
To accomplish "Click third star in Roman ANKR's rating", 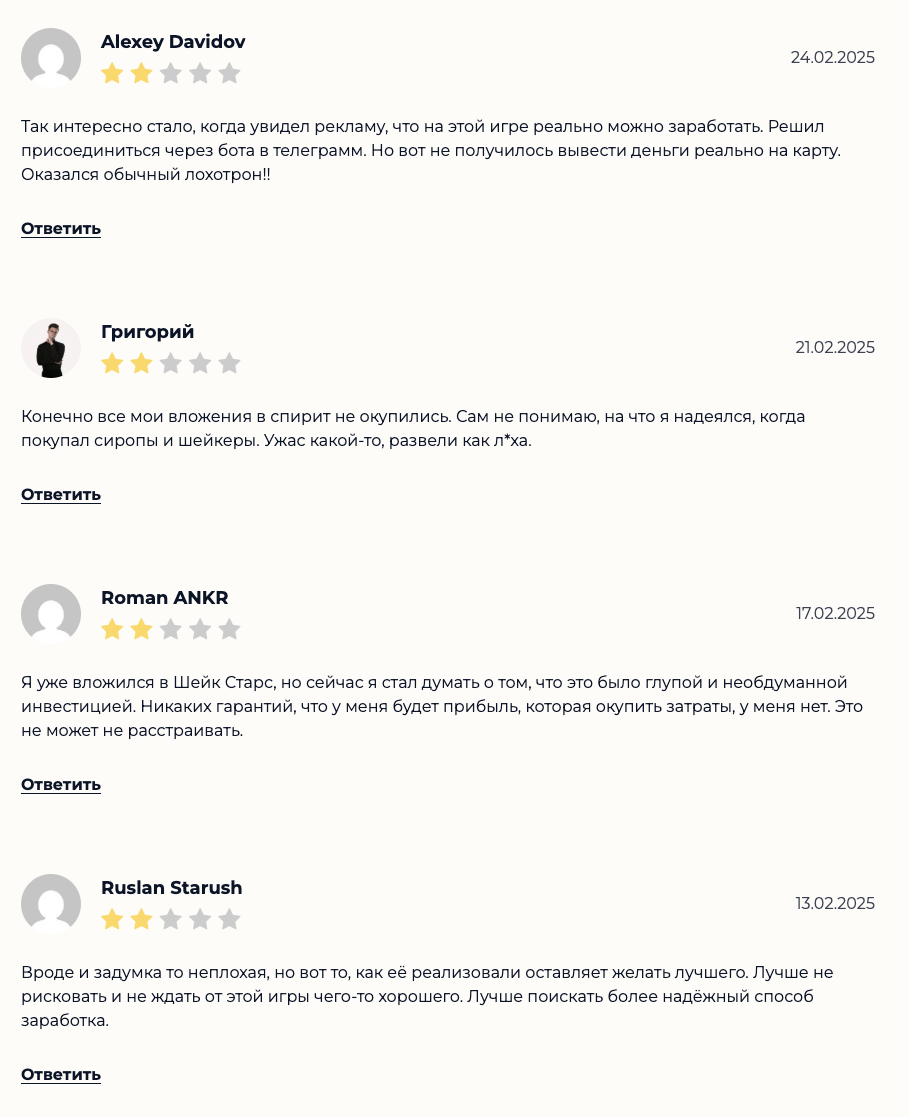I will coord(171,629).
